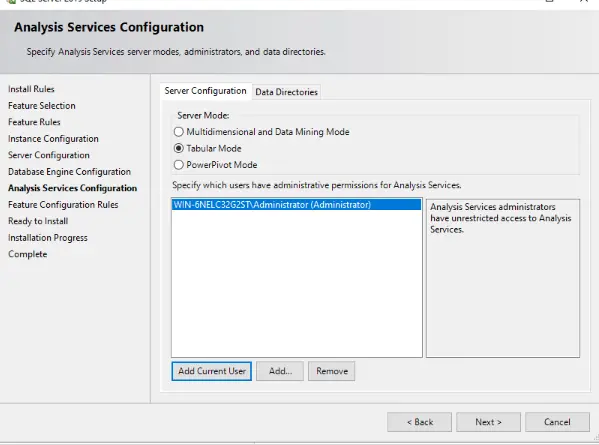Click Install Rules in the sidebar
This screenshot has height=445, width=599.
click(x=31, y=89)
